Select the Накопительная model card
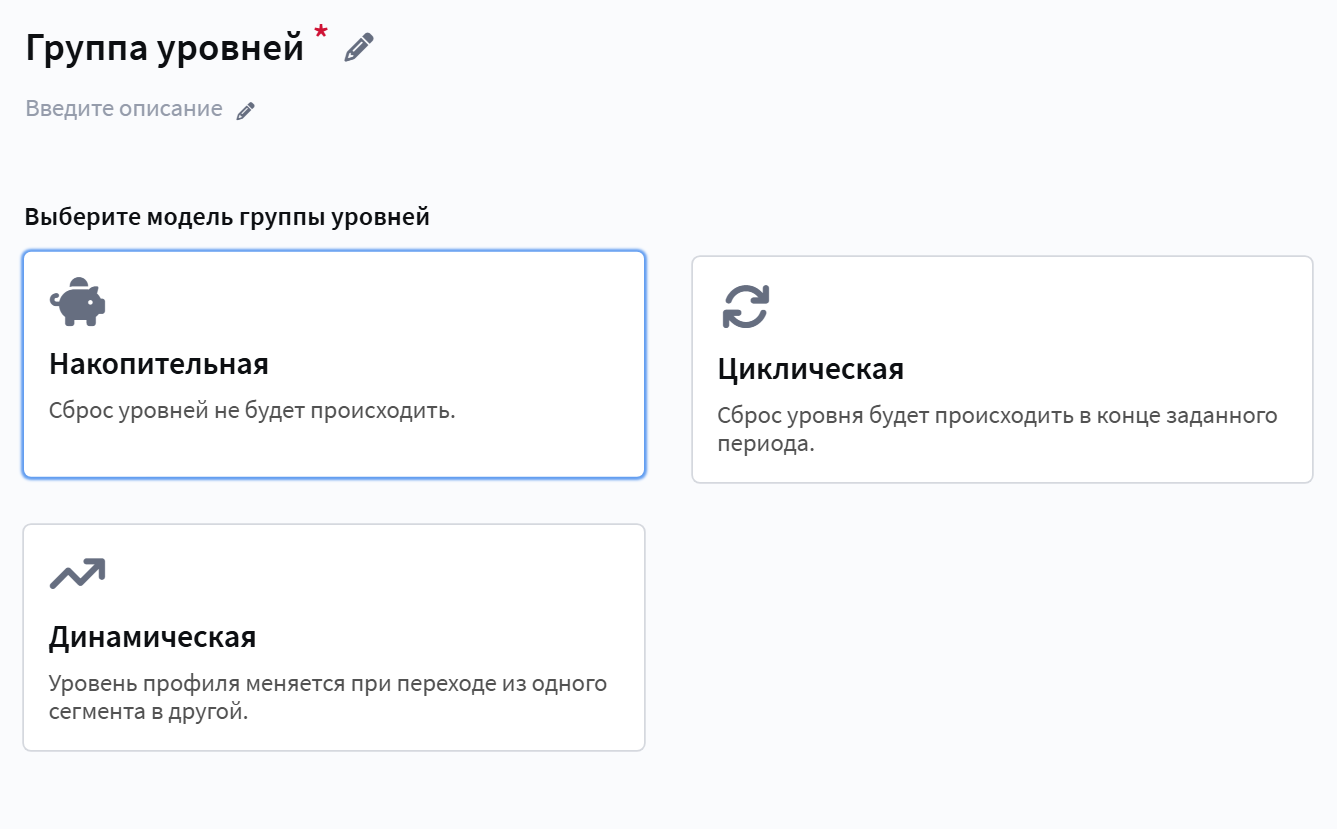Viewport: 1337px width, 829px height. 334,364
